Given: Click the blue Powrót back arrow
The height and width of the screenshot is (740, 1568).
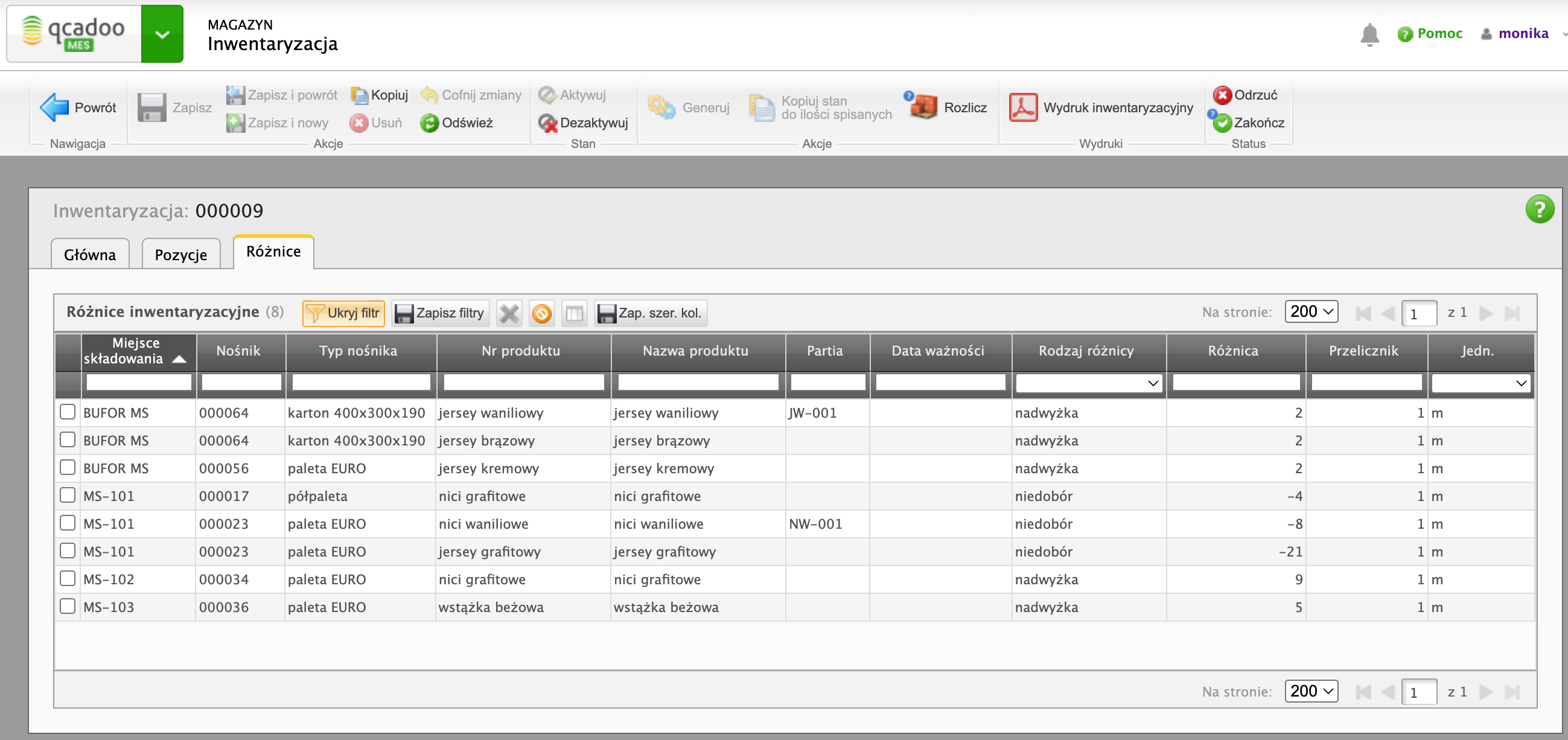Looking at the screenshot, I should [54, 107].
